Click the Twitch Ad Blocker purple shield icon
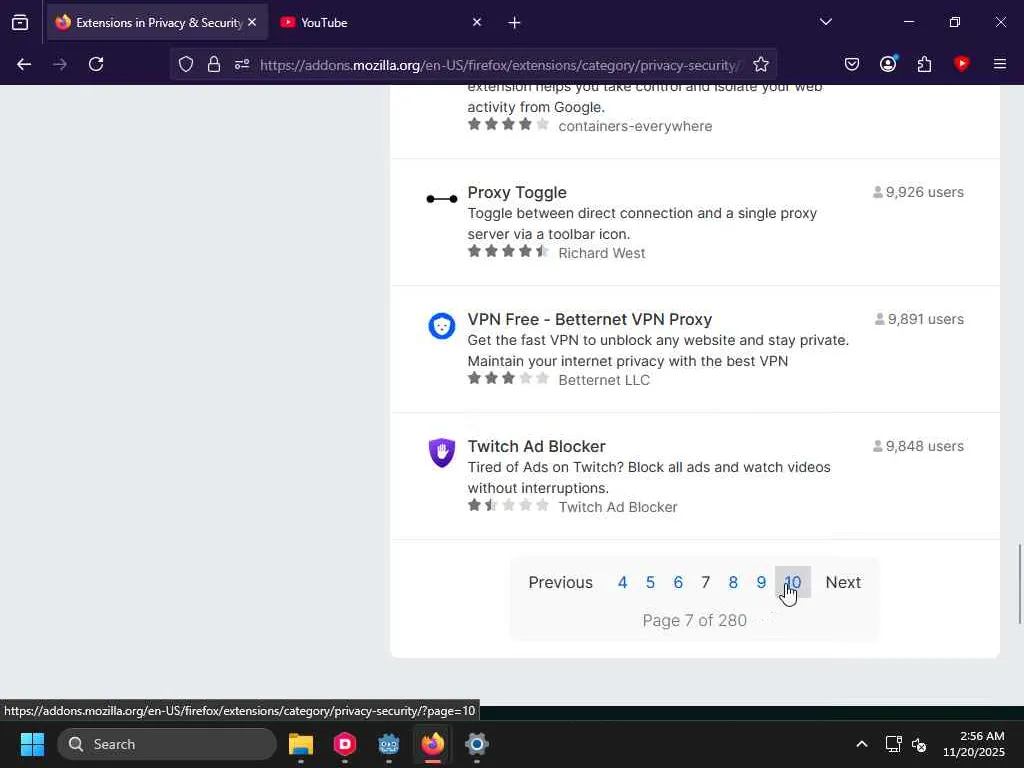This screenshot has width=1024, height=768. [x=442, y=453]
